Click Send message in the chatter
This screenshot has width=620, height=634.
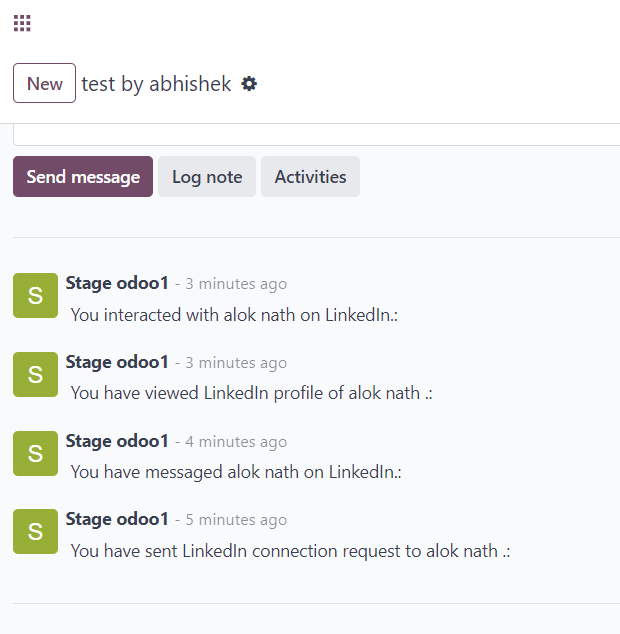[83, 177]
